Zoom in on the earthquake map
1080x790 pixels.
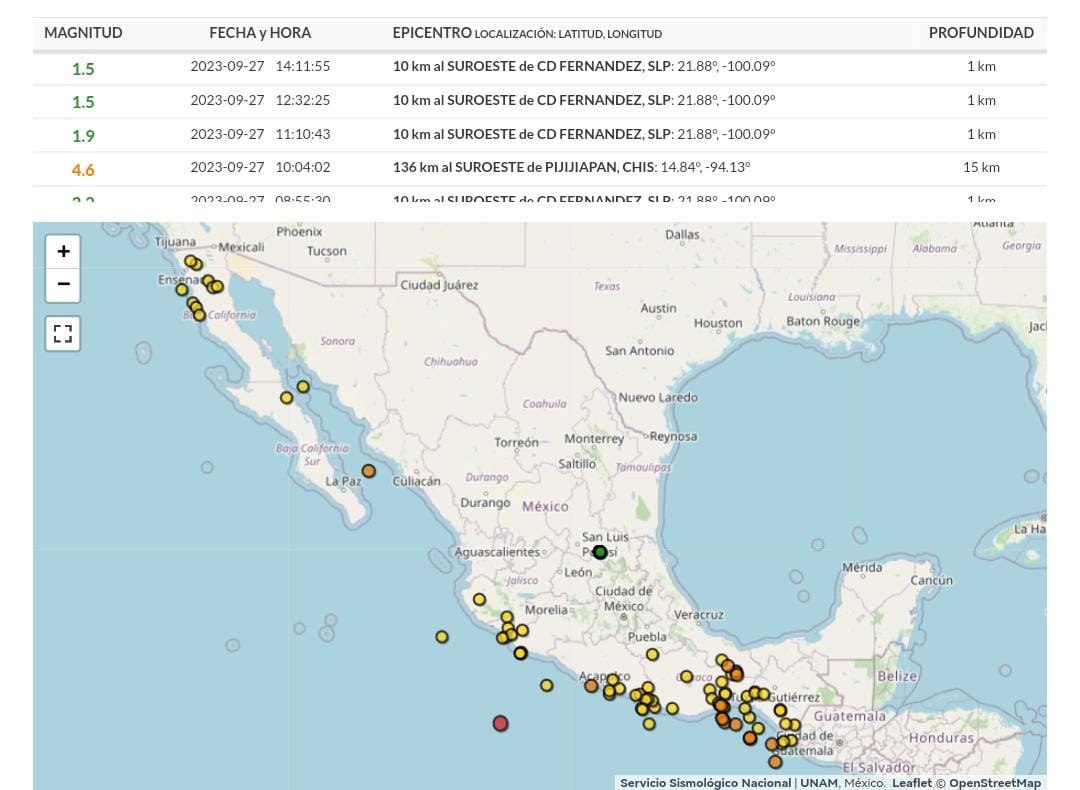[63, 251]
